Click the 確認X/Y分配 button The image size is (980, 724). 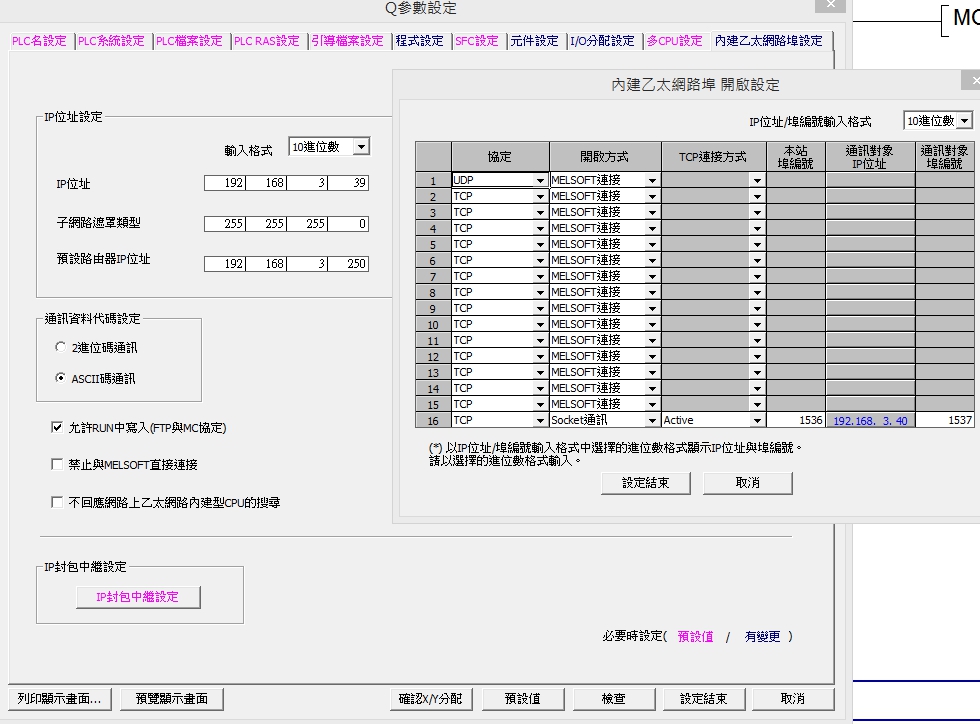tap(430, 699)
